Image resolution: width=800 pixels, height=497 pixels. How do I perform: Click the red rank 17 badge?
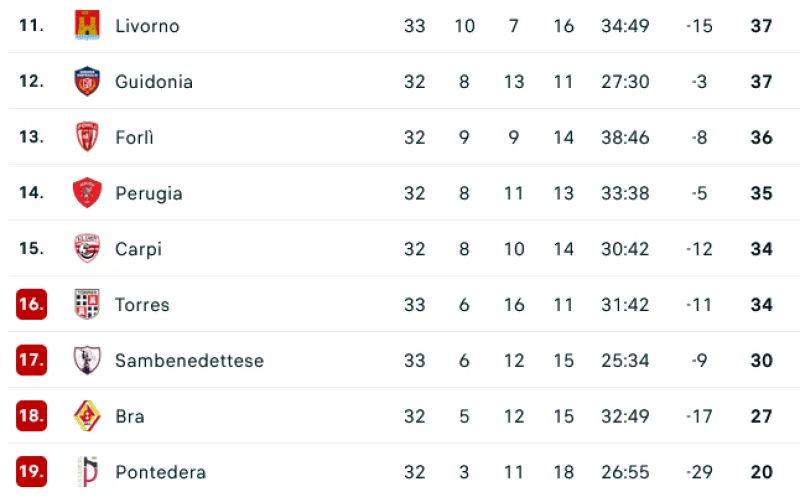(x=32, y=360)
